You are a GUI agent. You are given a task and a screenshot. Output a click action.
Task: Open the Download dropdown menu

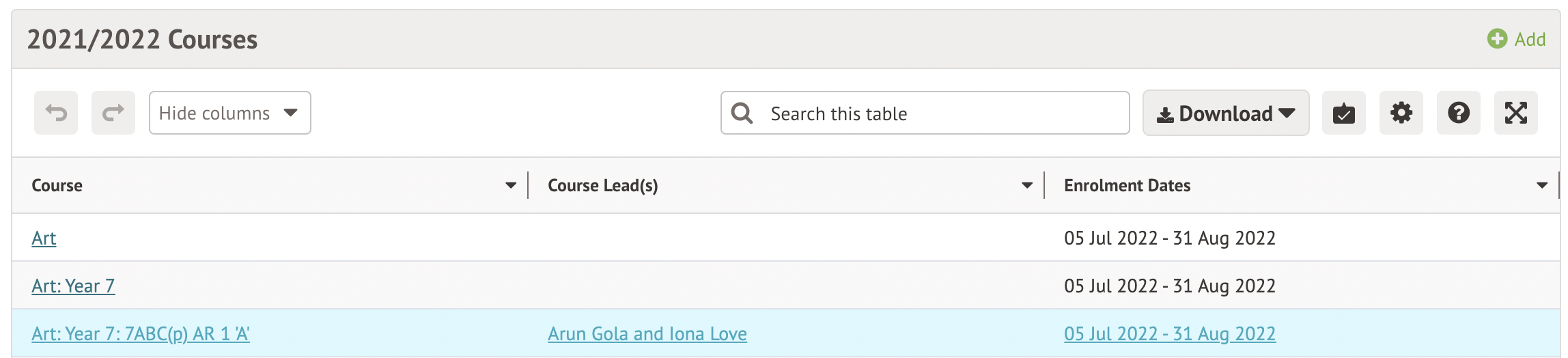[x=1225, y=113]
